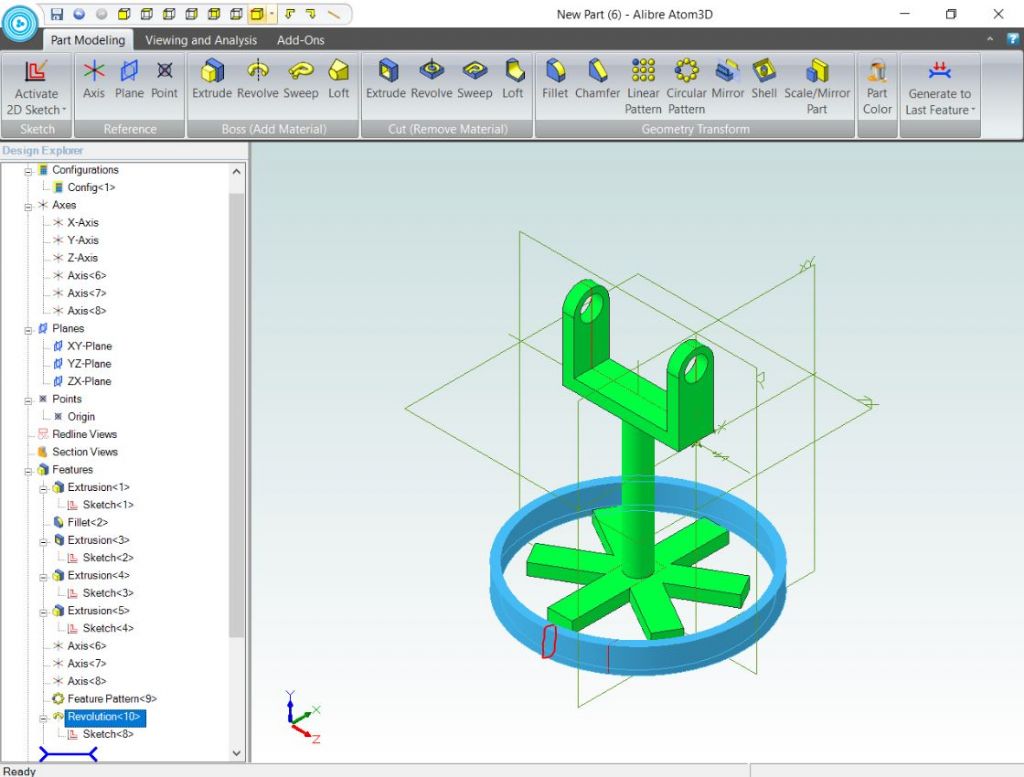Insert a reference Axis
1024x777 pixels.
(x=93, y=79)
